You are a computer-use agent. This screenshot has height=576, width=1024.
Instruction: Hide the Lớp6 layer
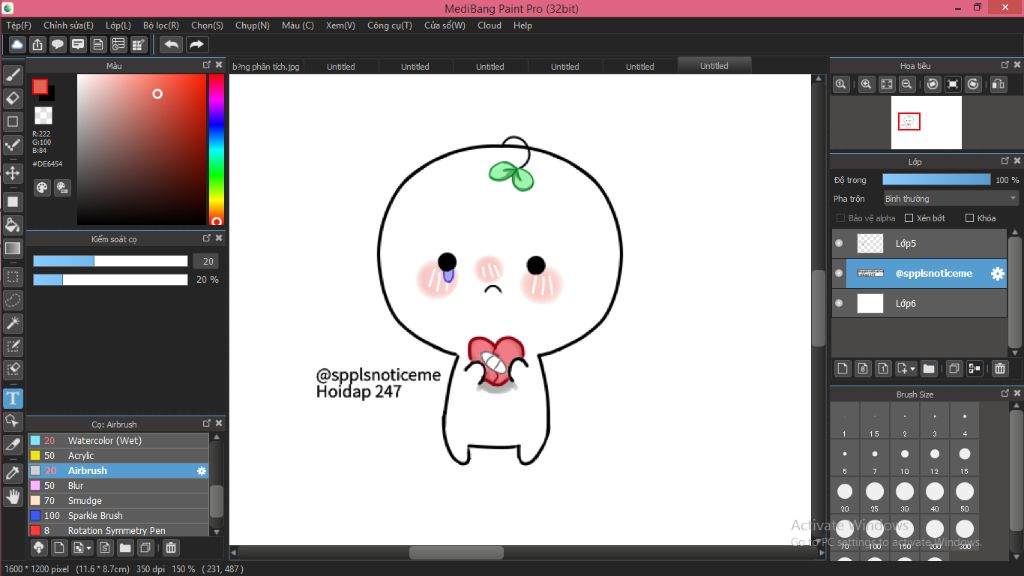pos(839,303)
